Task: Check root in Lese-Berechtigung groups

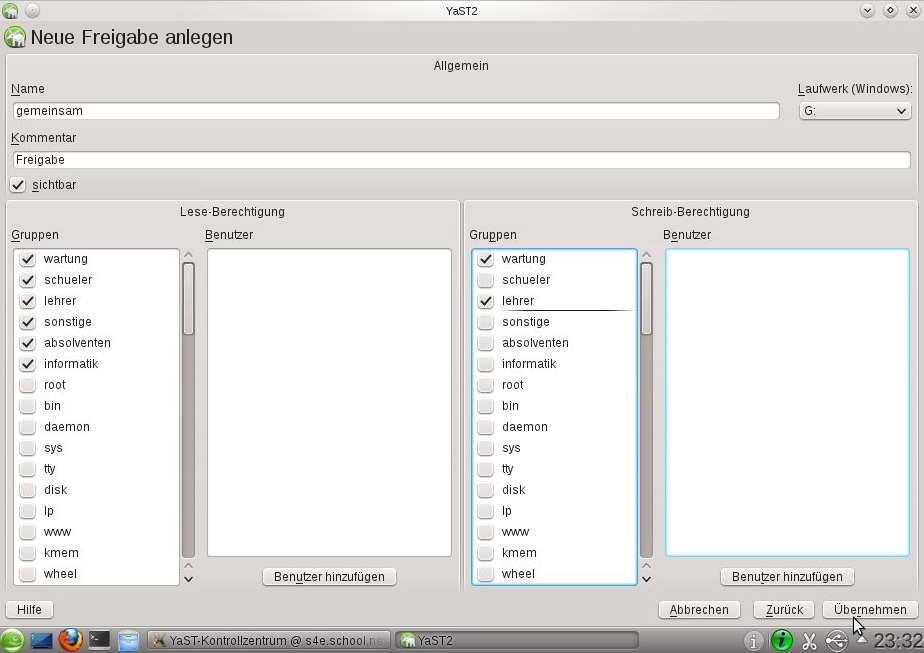Action: [x=27, y=385]
